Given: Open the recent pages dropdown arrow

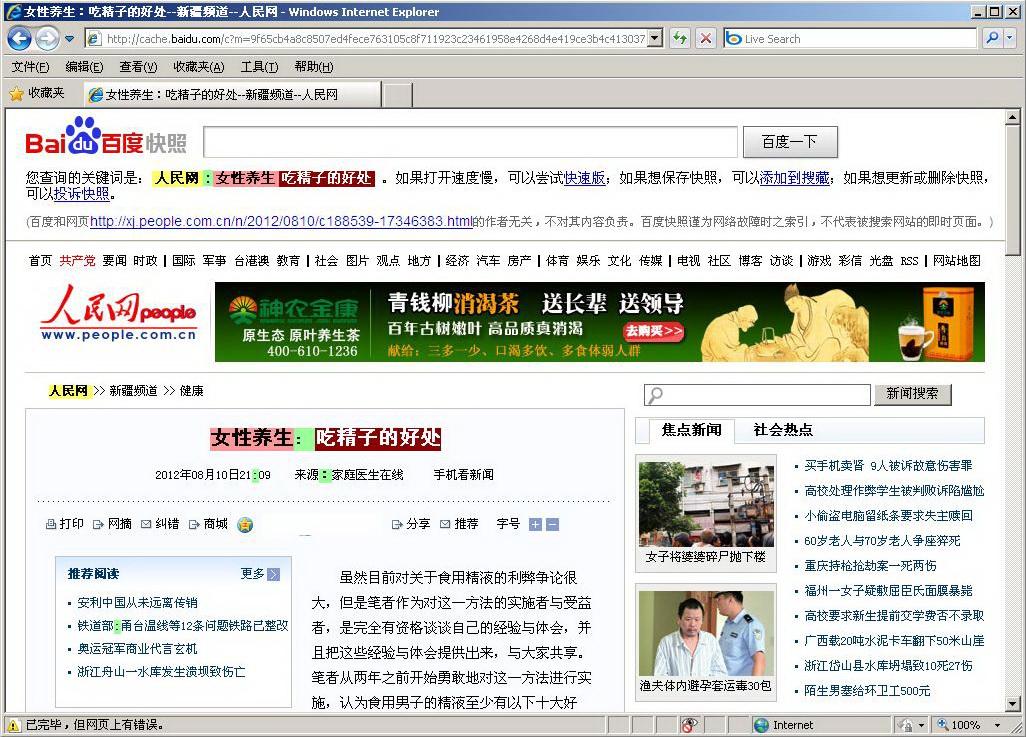Looking at the screenshot, I should [x=70, y=39].
